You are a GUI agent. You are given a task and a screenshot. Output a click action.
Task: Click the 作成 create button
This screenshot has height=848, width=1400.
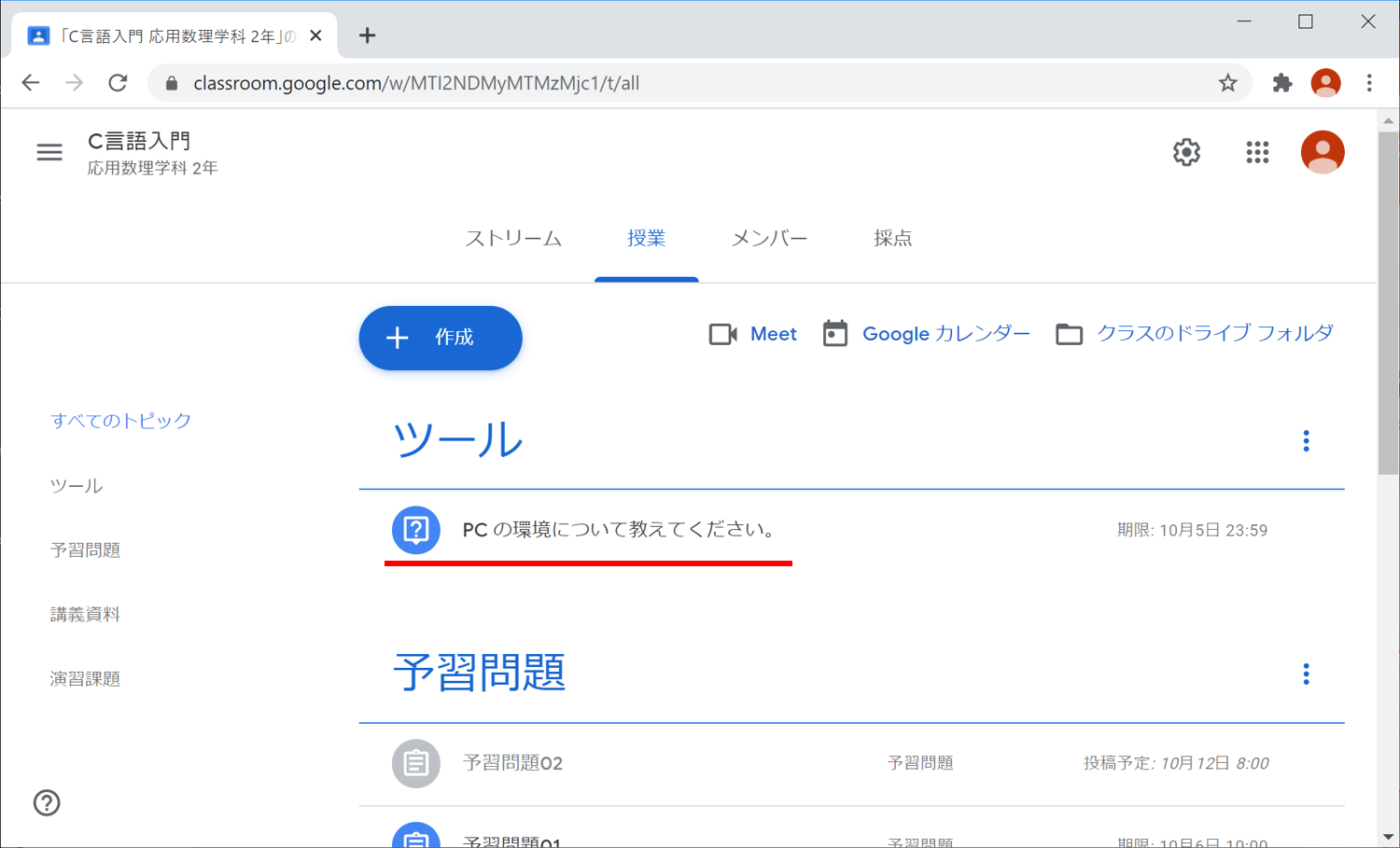pos(441,338)
